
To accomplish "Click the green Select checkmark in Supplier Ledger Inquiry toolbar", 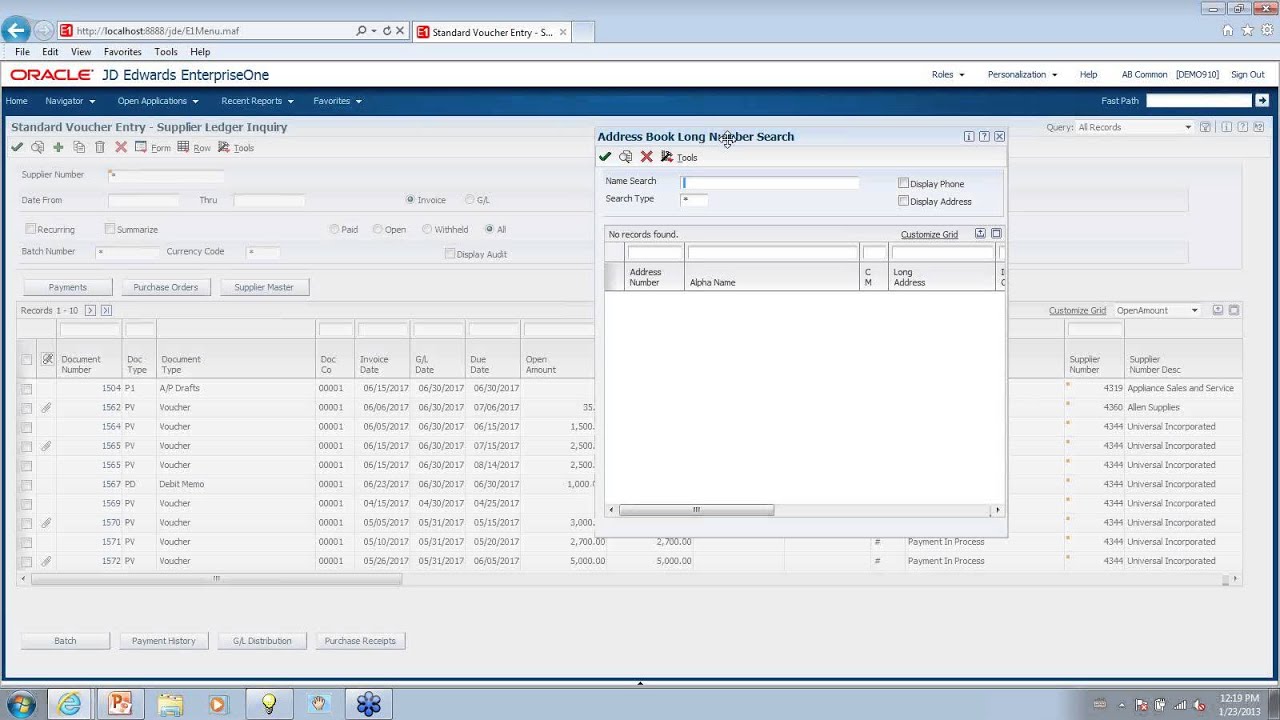I will tap(17, 147).
